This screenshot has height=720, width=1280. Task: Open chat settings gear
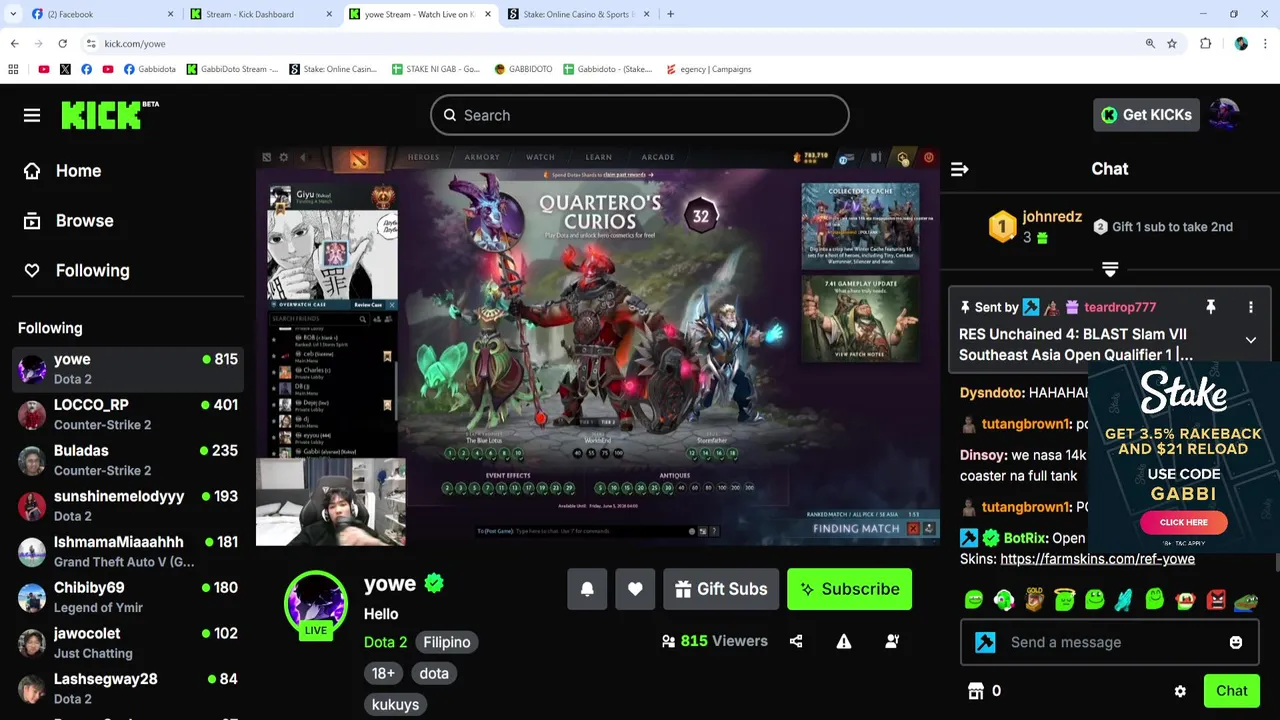click(1180, 691)
